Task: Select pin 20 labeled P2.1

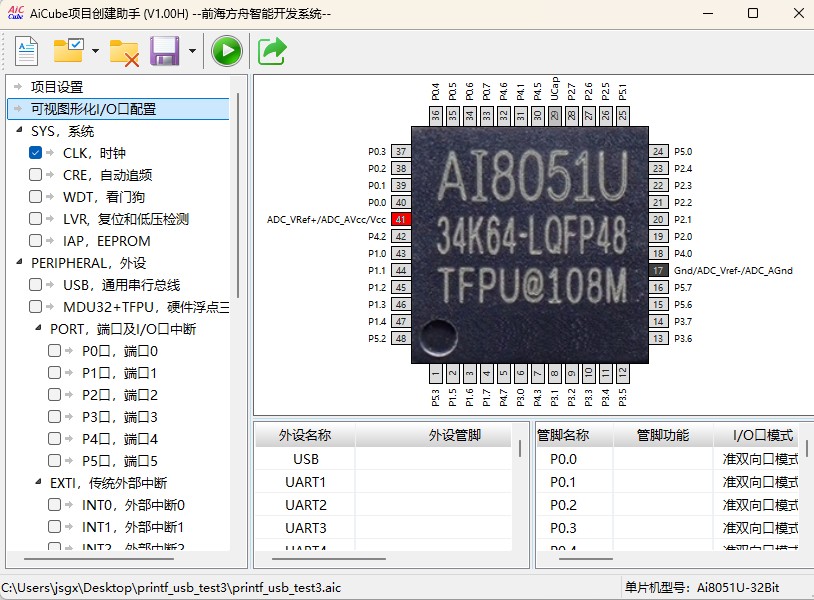Action: click(658, 220)
